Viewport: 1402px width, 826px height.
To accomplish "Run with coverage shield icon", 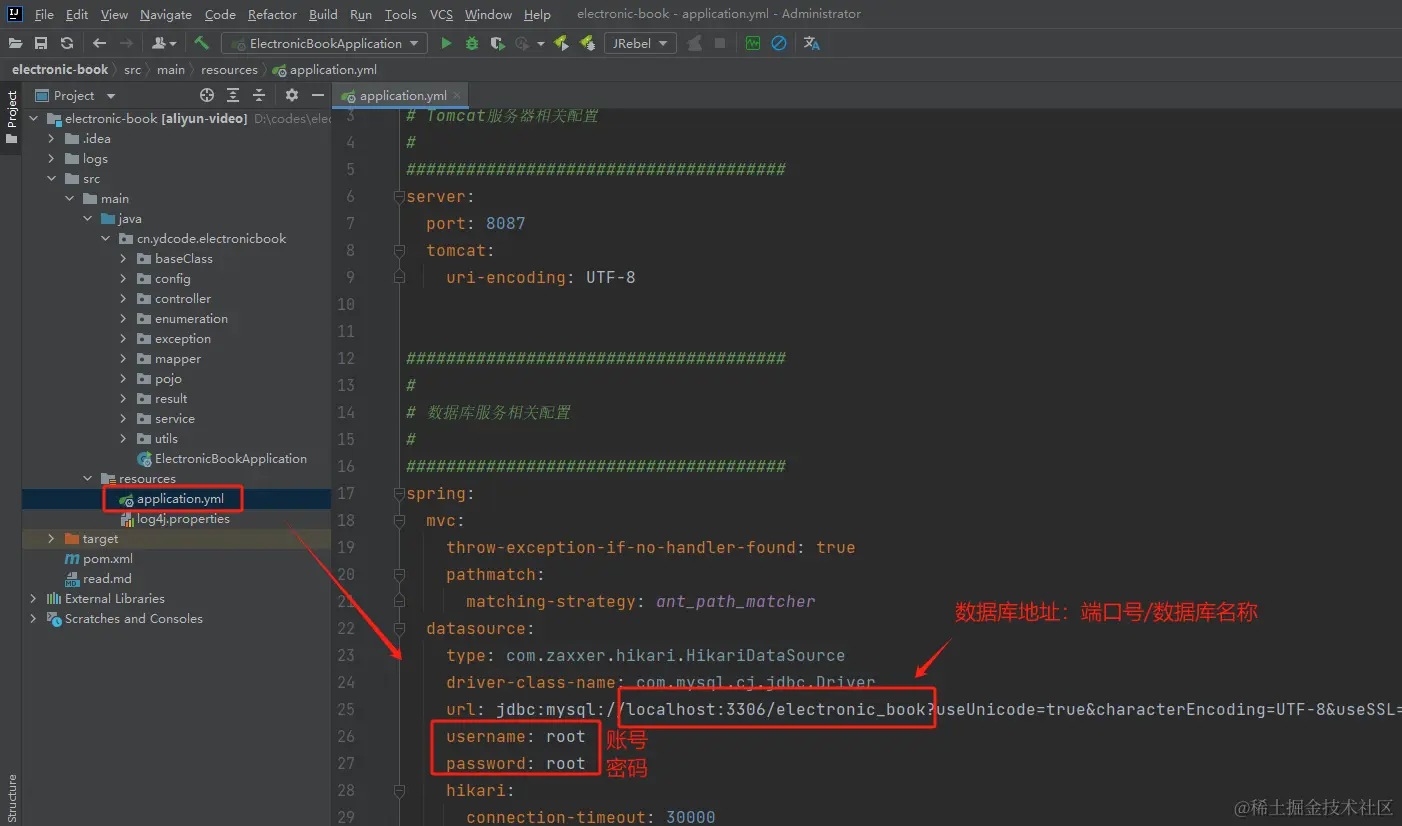I will pyautogui.click(x=497, y=43).
